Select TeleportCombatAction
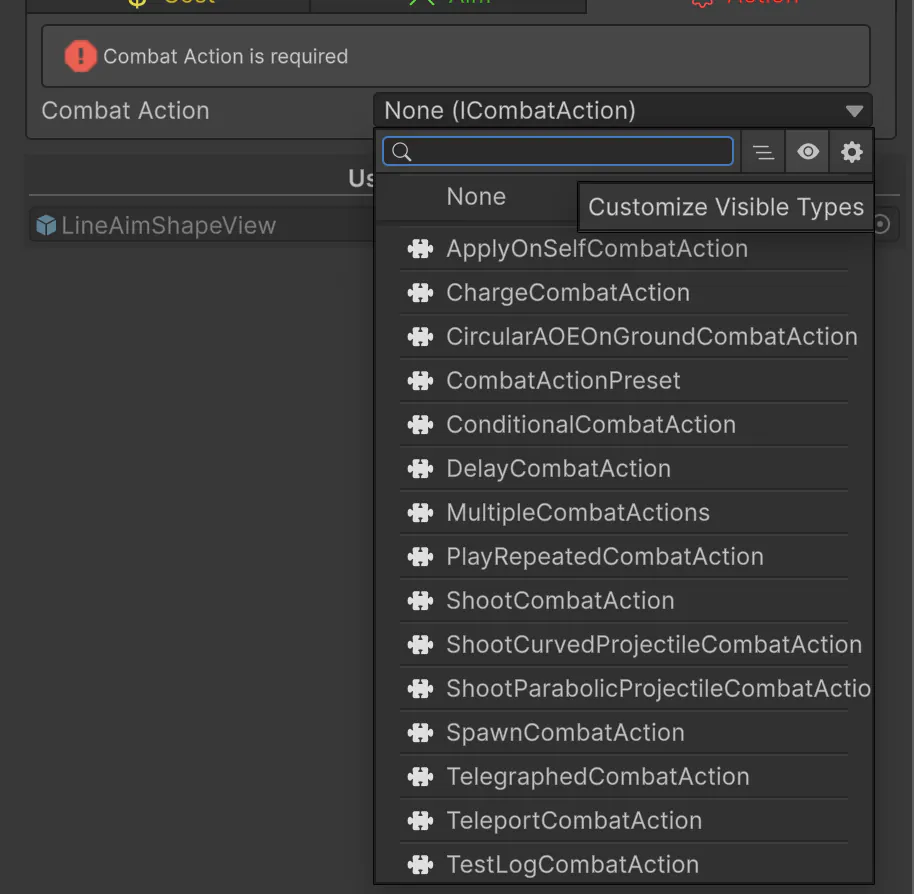Image resolution: width=914 pixels, height=894 pixels. pyautogui.click(x=624, y=821)
